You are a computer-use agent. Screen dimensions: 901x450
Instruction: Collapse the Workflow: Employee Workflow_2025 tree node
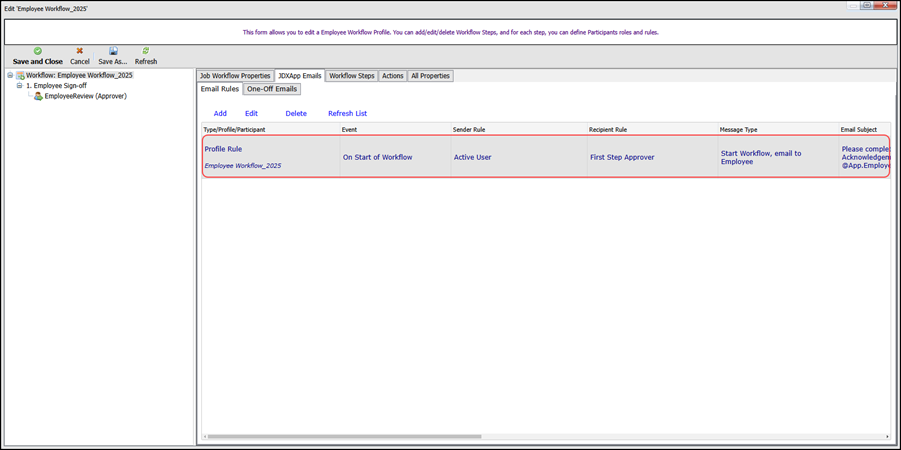point(10,76)
